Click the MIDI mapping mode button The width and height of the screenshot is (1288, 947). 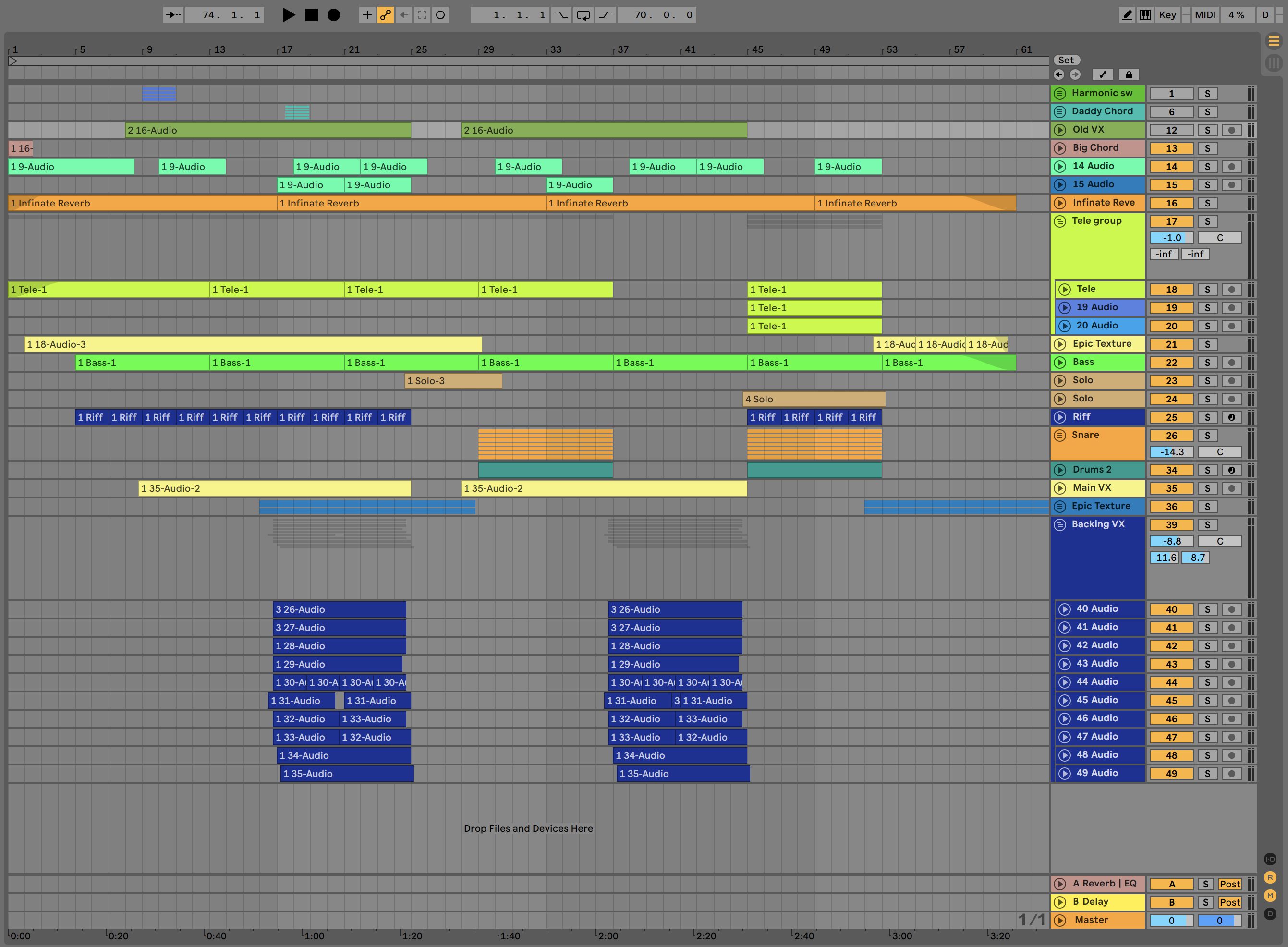1205,15
